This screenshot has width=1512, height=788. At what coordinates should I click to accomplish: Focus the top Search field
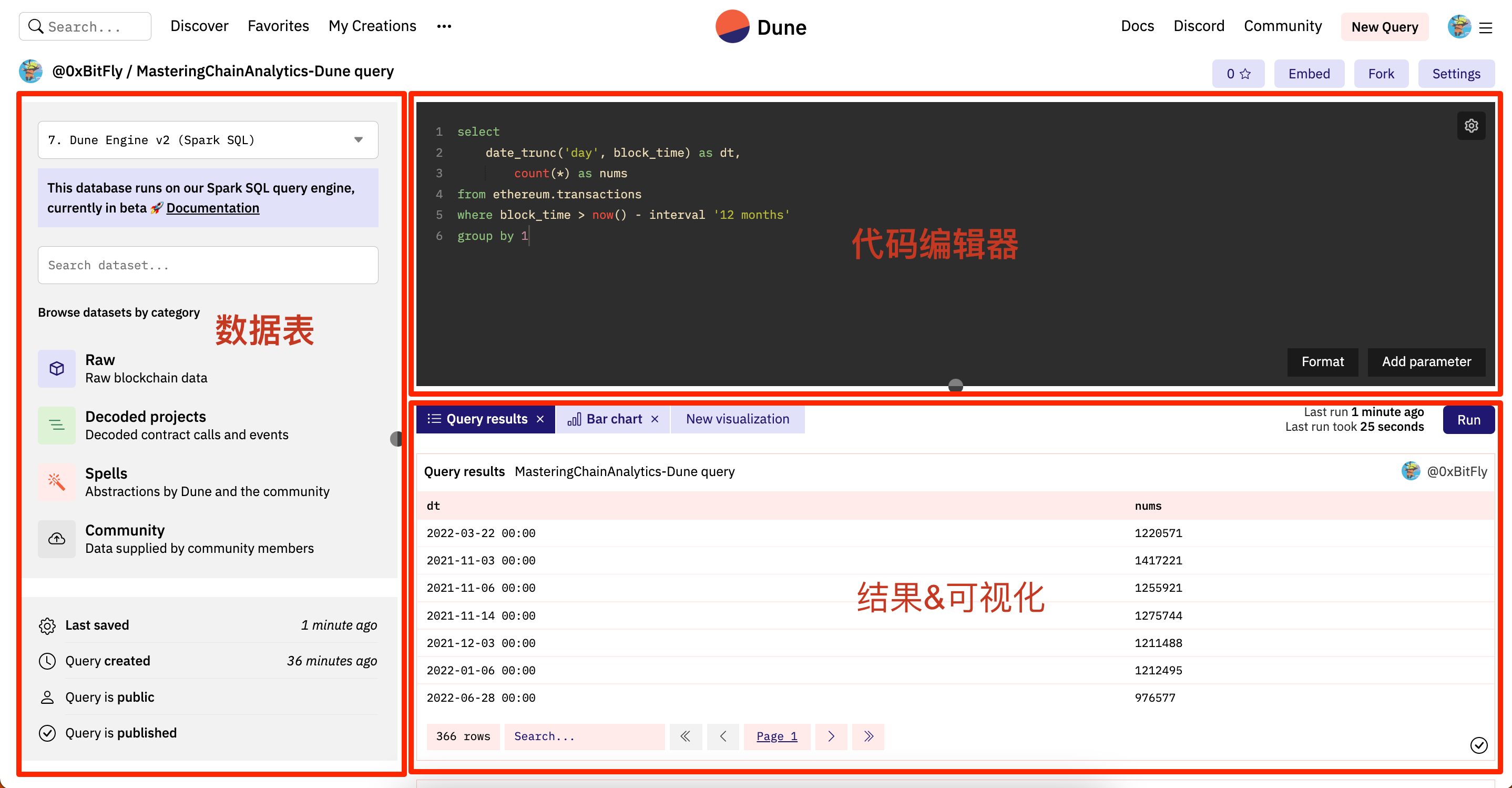(x=85, y=26)
